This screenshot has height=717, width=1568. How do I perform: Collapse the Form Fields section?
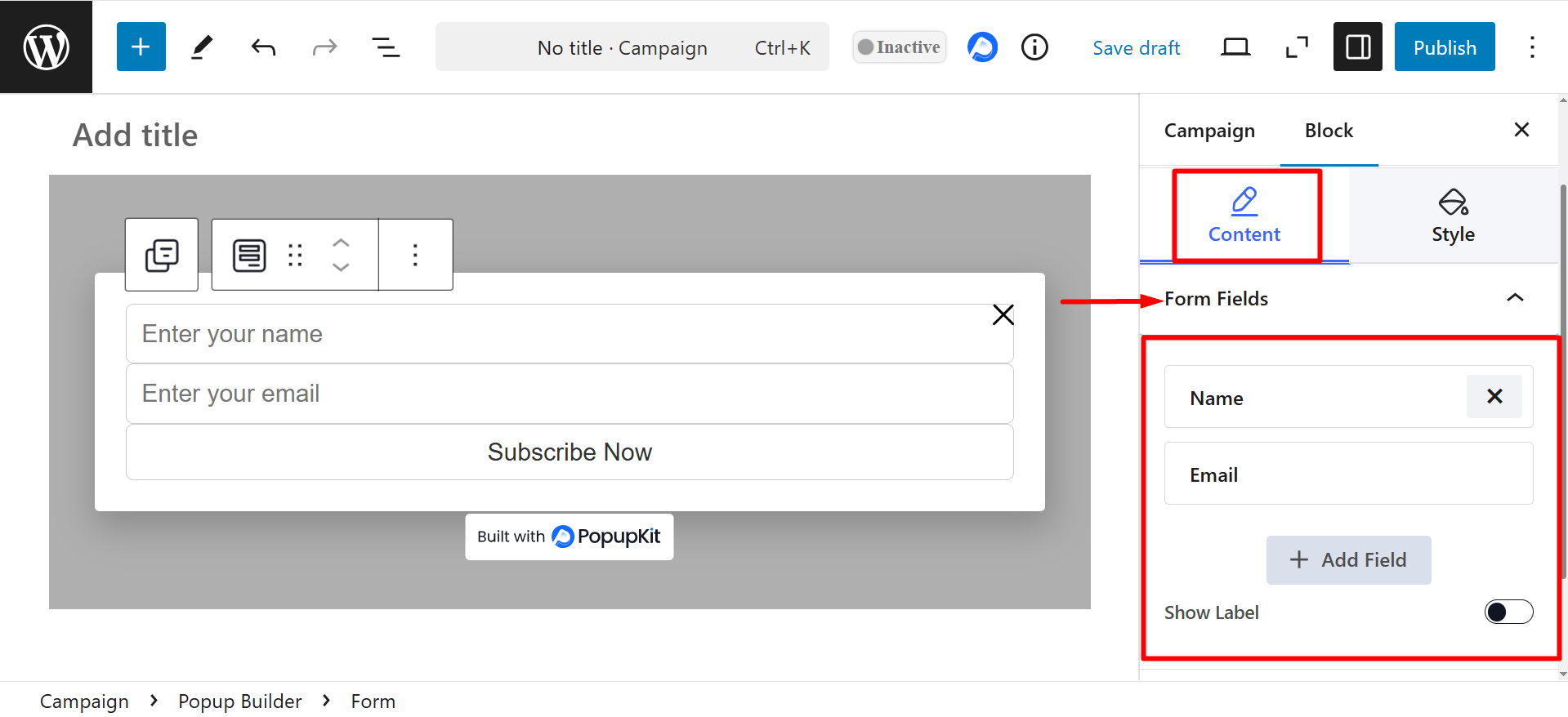click(1514, 298)
